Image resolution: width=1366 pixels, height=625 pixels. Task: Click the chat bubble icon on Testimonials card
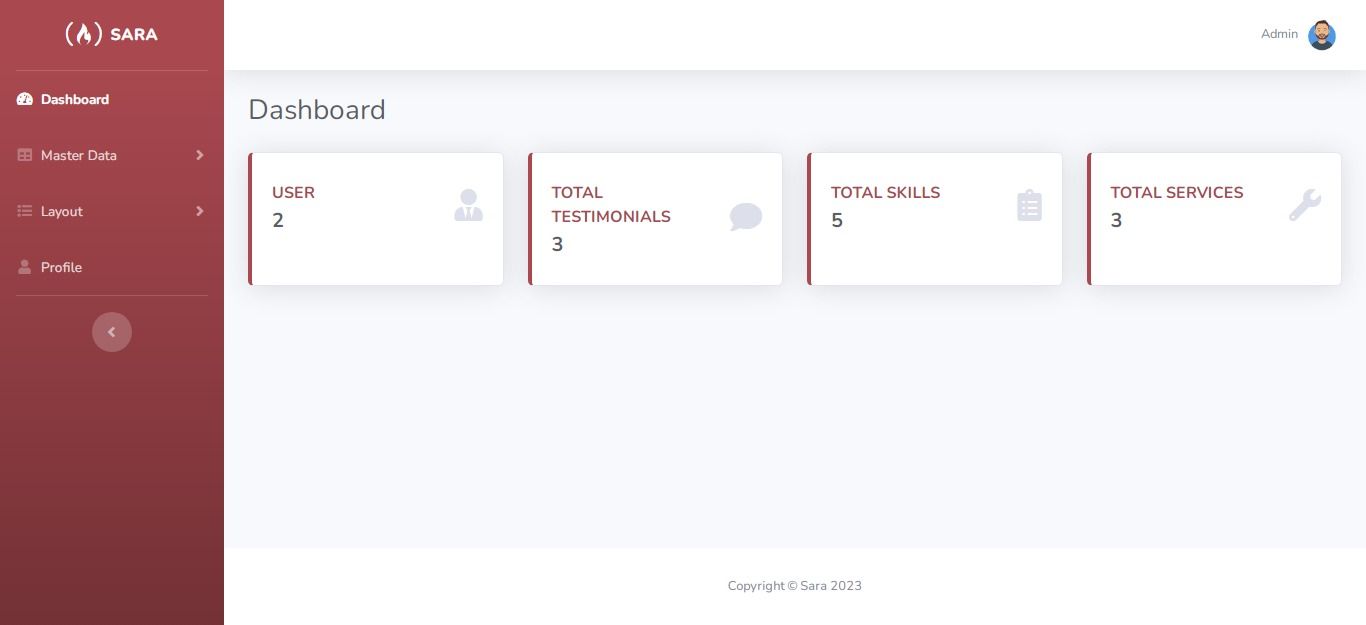(x=746, y=217)
